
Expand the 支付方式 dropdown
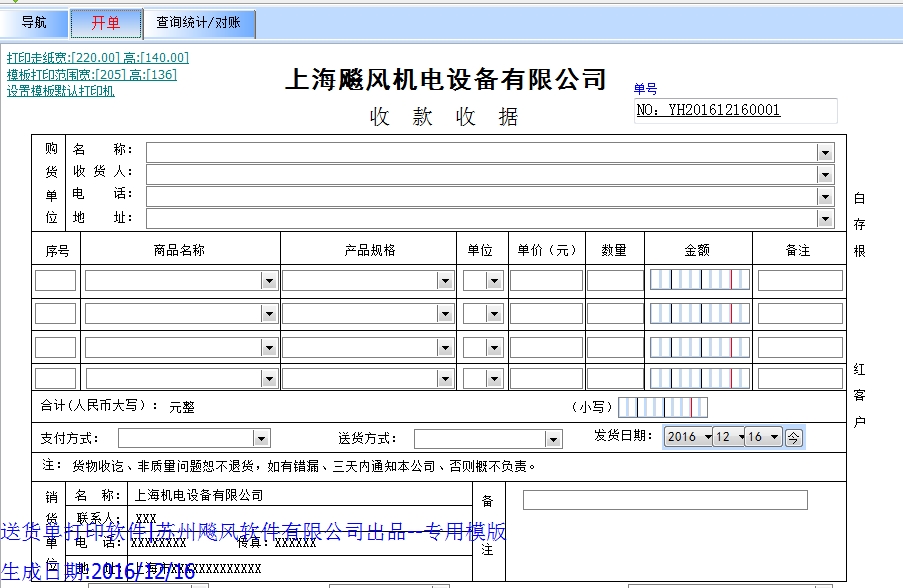(261, 439)
